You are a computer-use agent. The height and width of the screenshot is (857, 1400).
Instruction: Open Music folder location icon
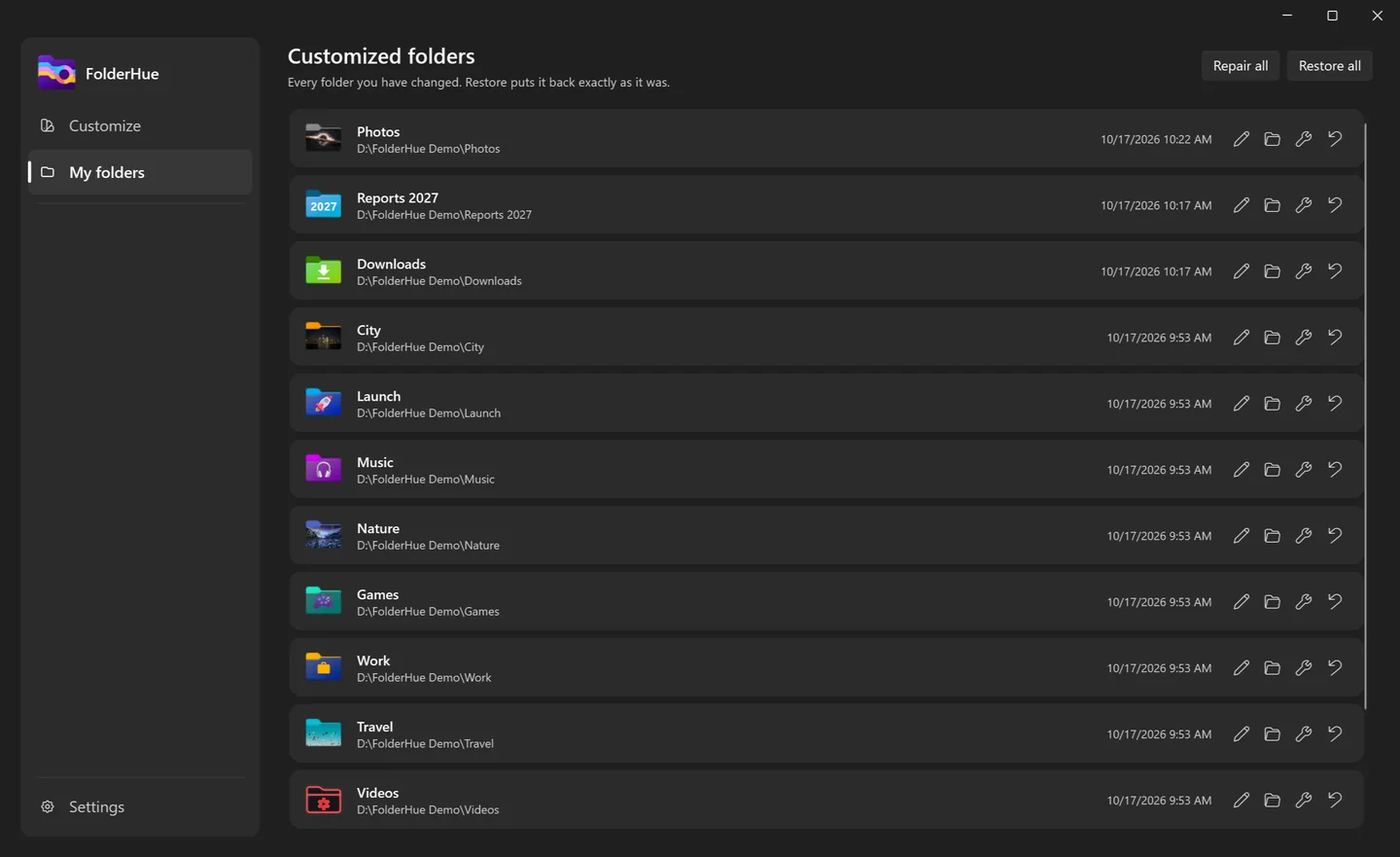point(1272,470)
